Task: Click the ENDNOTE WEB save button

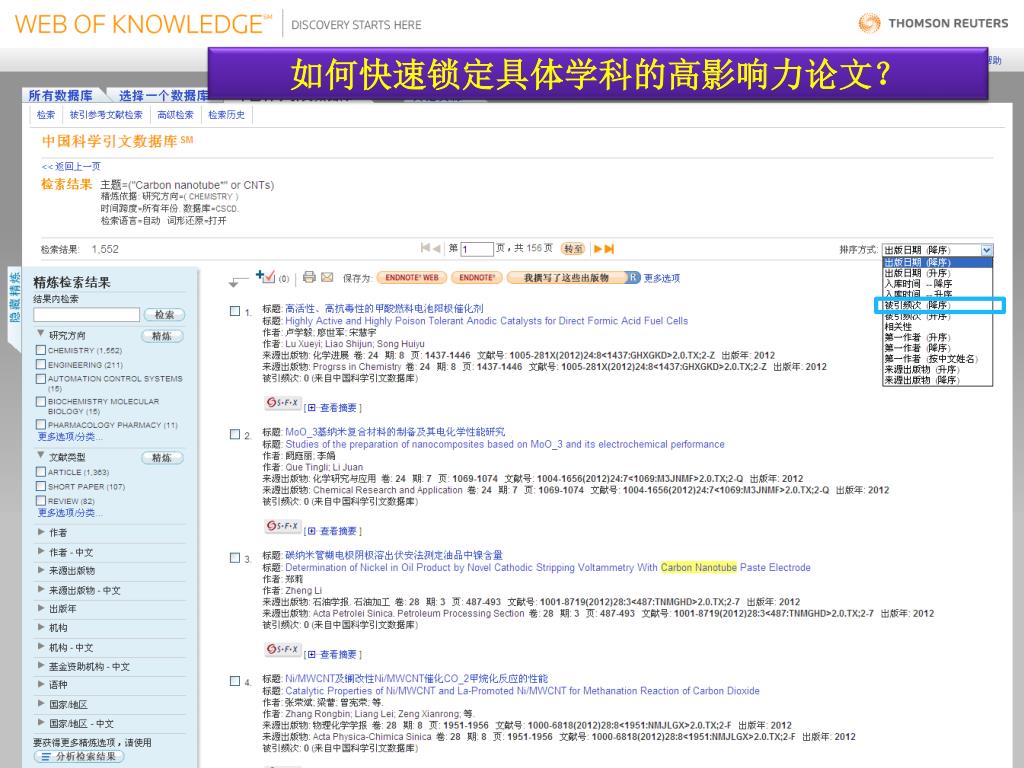Action: tap(411, 278)
